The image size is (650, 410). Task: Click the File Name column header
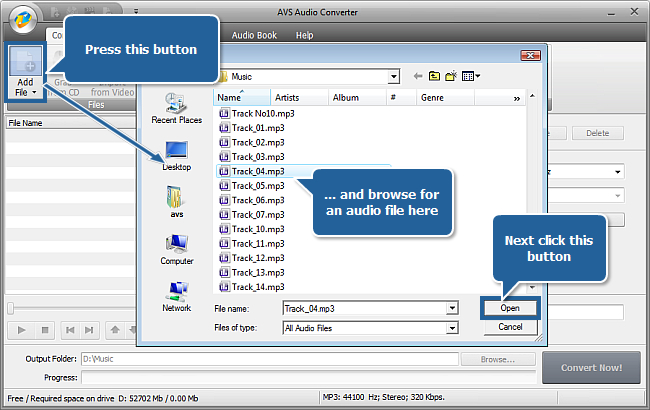tap(70, 123)
